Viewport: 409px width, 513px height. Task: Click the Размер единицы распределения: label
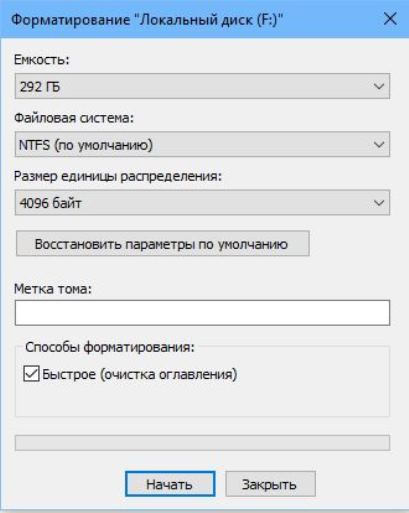118,176
